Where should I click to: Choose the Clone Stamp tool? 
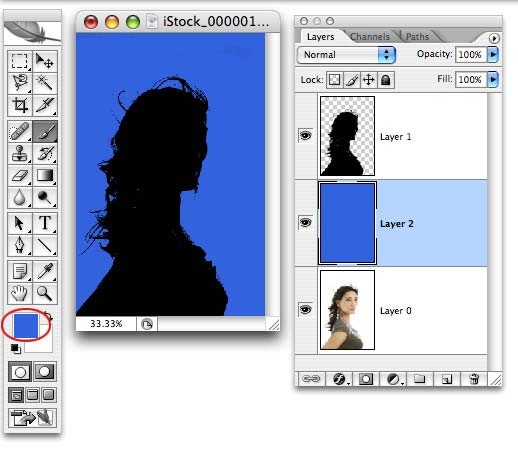click(x=20, y=153)
